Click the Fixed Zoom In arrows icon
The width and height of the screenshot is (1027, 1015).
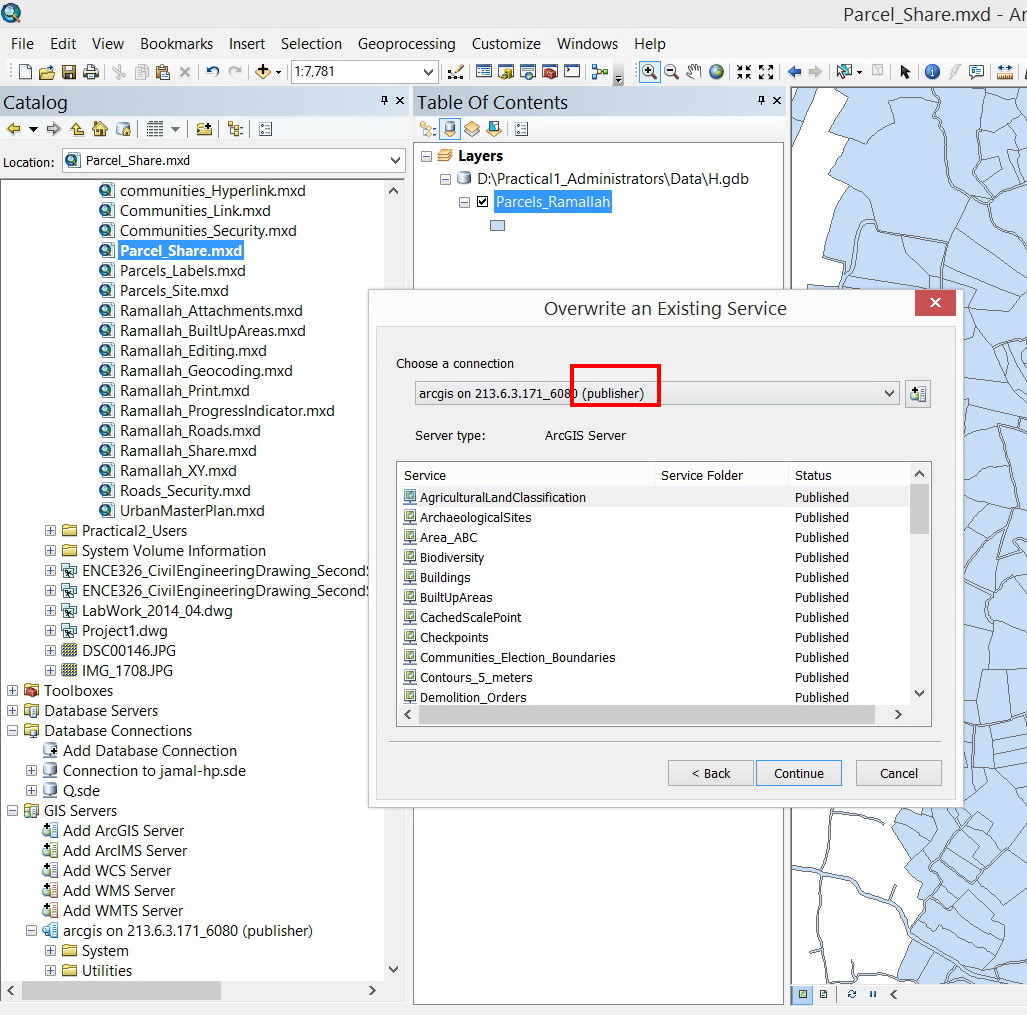[743, 72]
